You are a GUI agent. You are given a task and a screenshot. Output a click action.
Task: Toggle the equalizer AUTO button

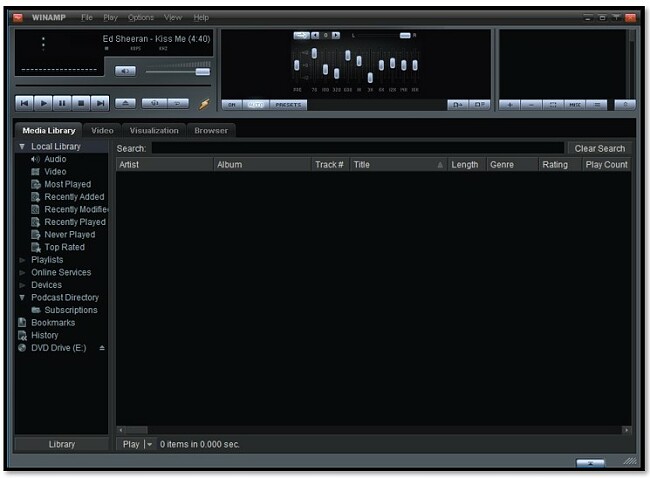pyautogui.click(x=256, y=105)
